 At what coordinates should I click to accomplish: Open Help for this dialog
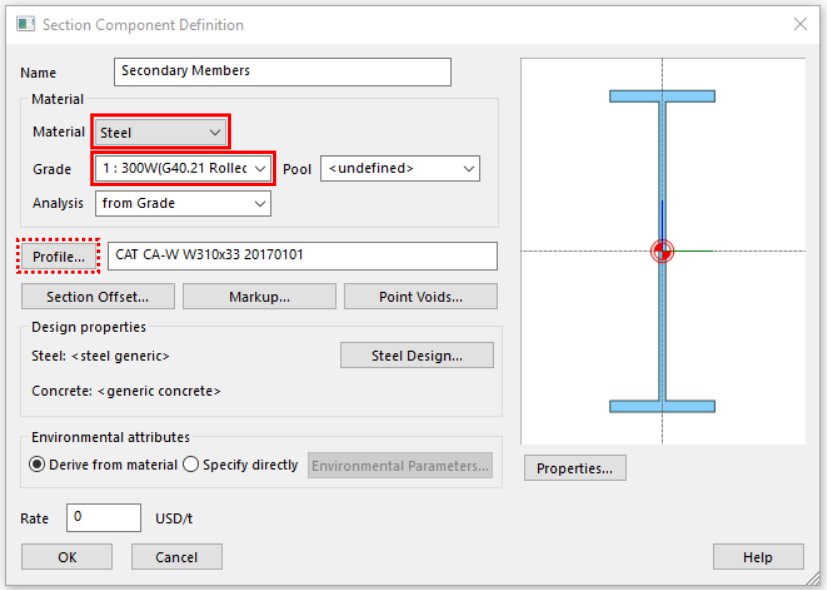(x=757, y=556)
